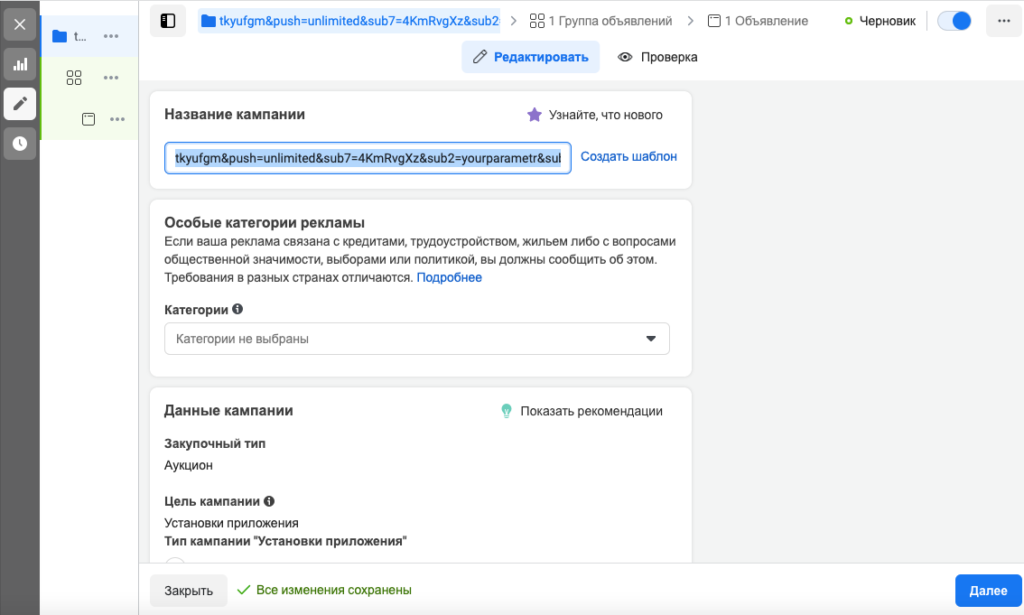Switch to the Проверка tab
The image size is (1024, 615).
click(x=658, y=57)
